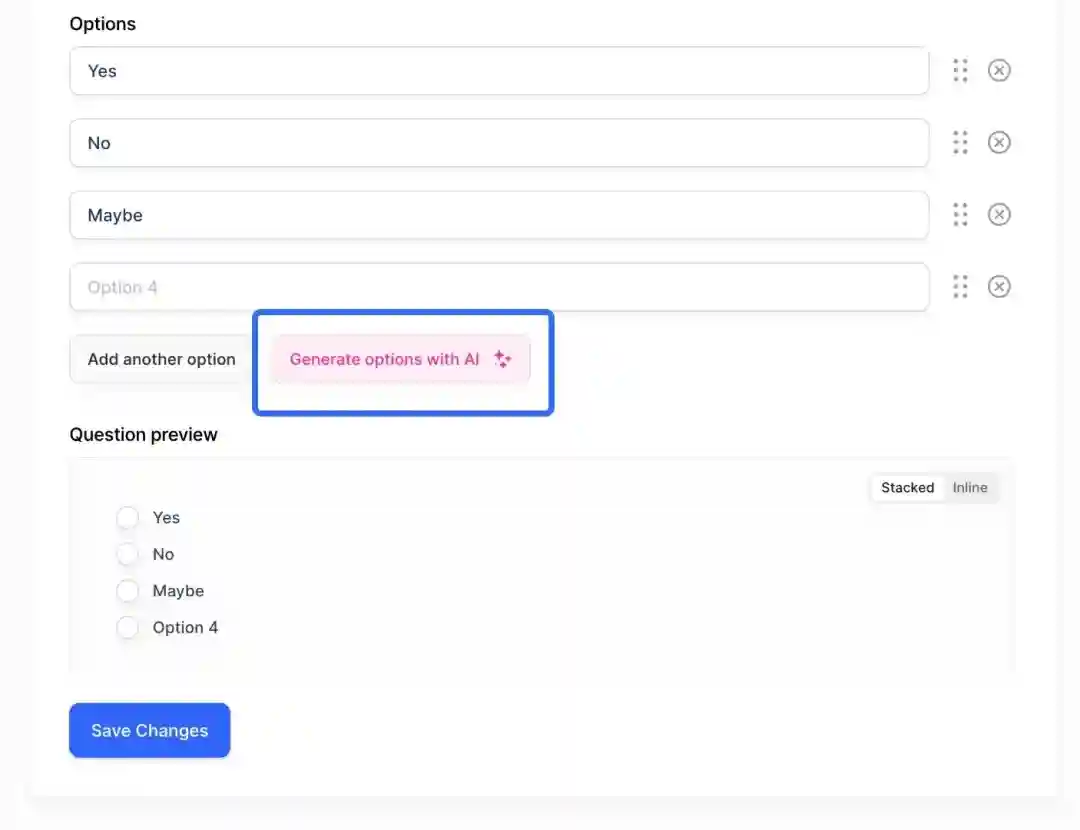Generate options with AI
The image size is (1080, 830).
pos(400,359)
